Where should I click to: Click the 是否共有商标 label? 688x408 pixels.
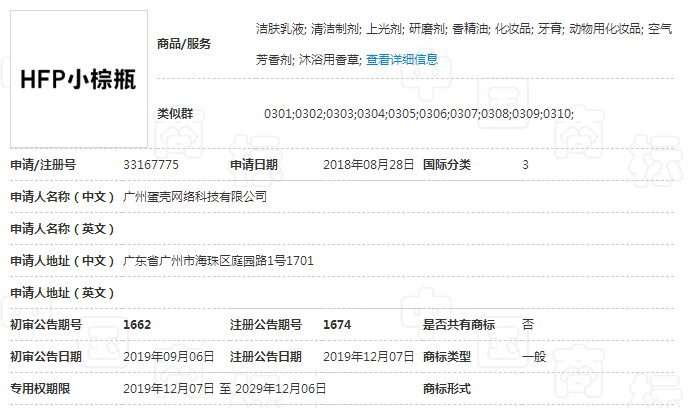coord(459,325)
